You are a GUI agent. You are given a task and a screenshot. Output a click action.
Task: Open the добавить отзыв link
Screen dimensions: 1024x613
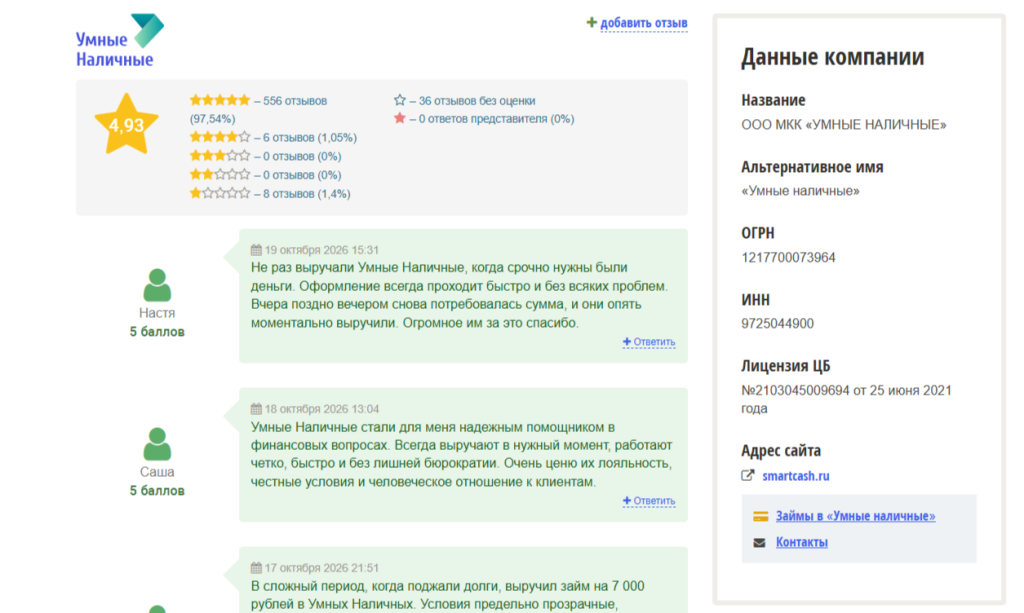click(644, 23)
